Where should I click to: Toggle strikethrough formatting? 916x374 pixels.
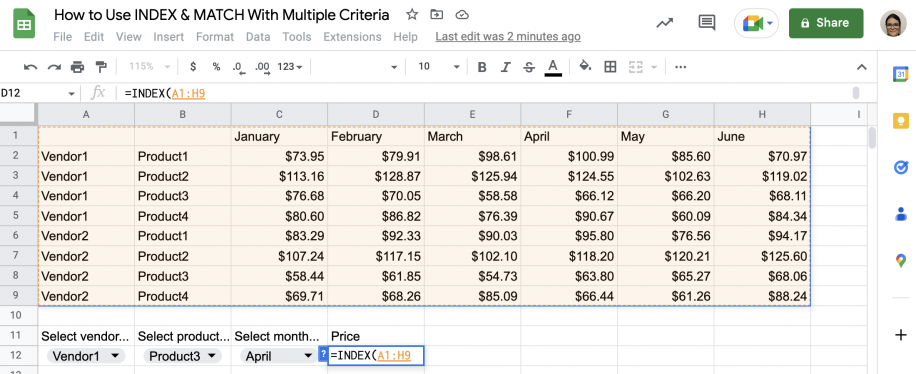529,67
